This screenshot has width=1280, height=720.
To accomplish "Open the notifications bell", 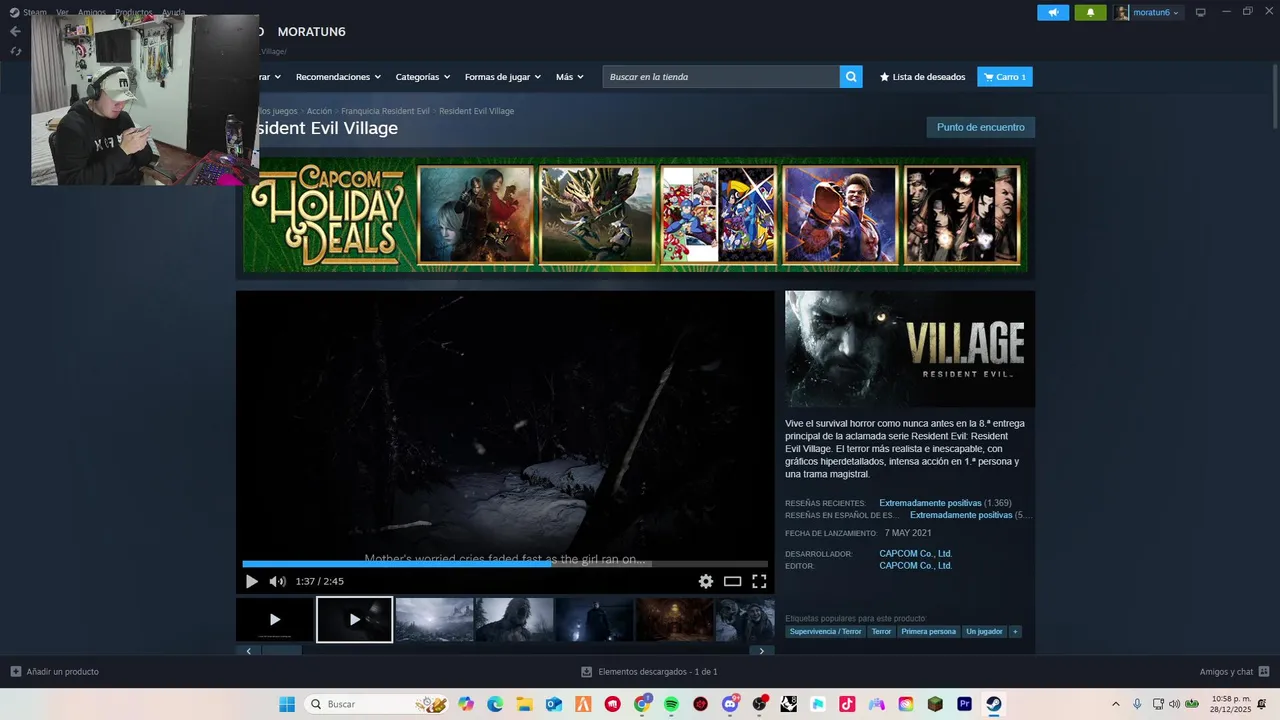I will point(1090,13).
